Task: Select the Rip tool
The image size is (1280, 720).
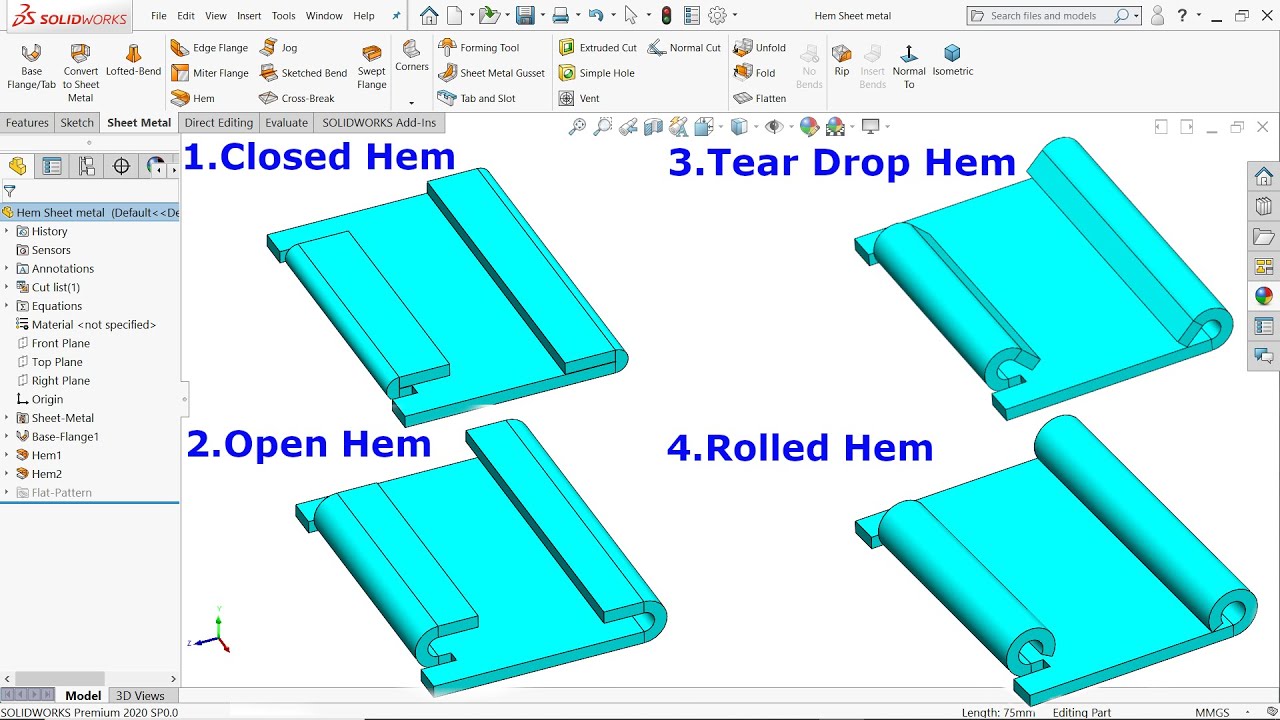Action: click(842, 61)
